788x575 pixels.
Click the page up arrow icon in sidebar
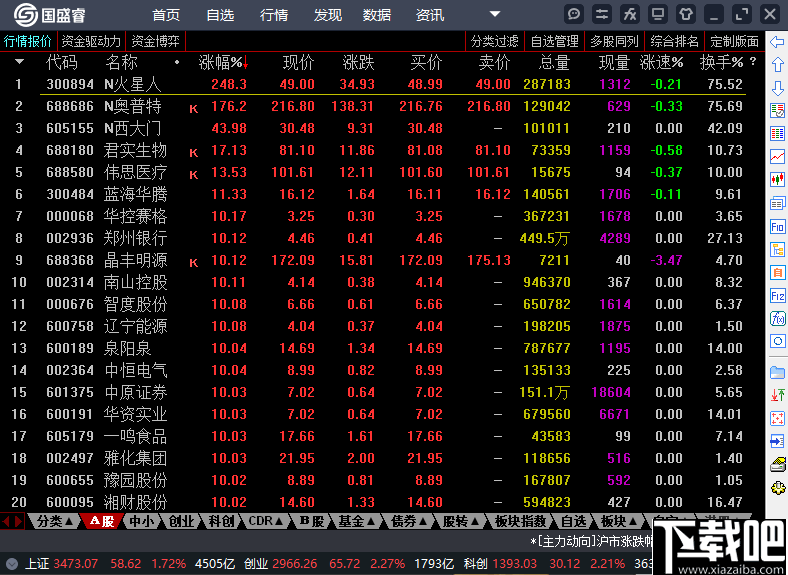(777, 64)
